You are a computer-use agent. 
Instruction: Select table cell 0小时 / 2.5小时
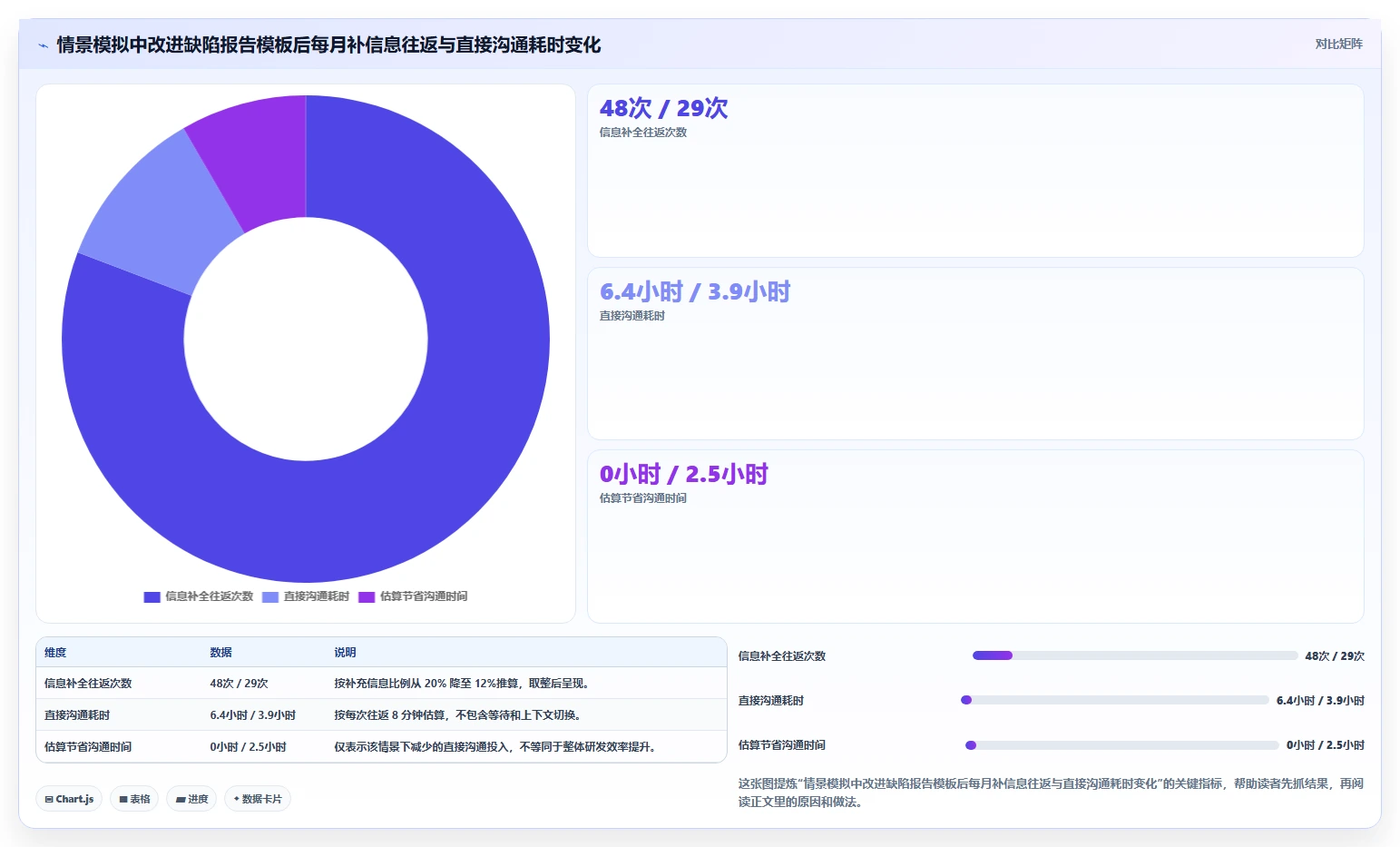tap(248, 747)
